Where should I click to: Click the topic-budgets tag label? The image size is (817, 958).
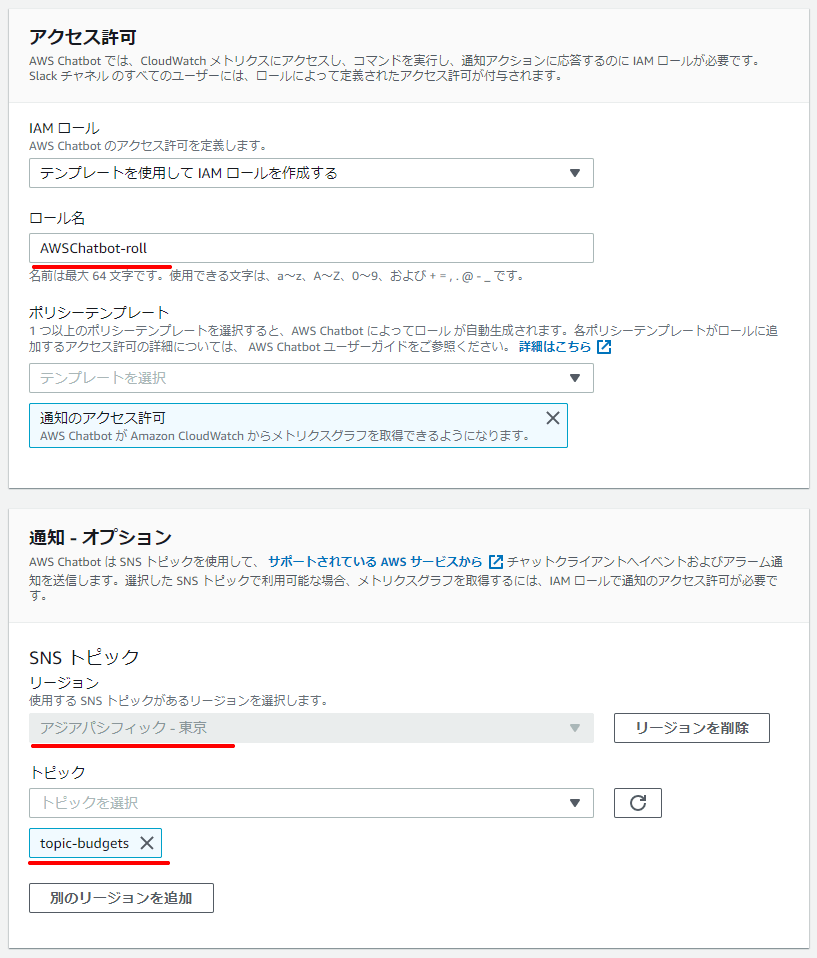[84, 843]
